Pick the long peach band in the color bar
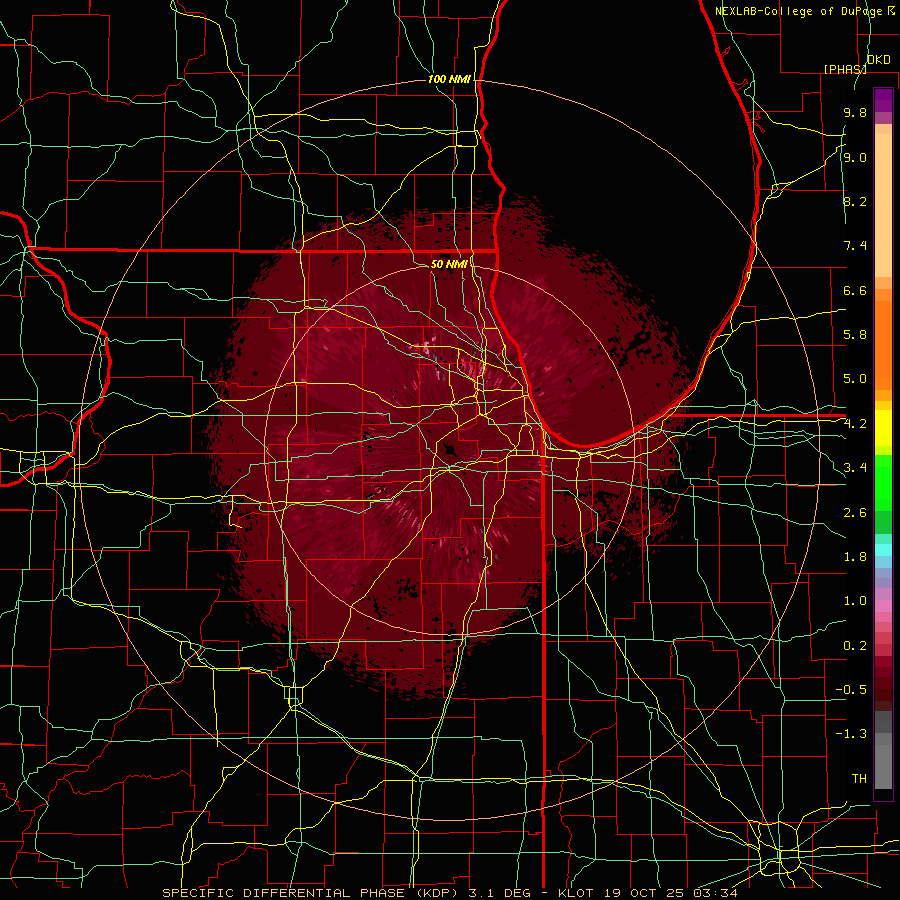900x900 pixels. pos(883,205)
